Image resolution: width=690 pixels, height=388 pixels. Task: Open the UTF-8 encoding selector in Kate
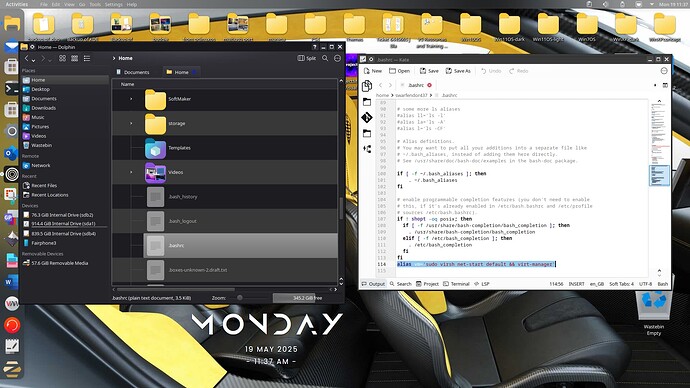tap(645, 284)
